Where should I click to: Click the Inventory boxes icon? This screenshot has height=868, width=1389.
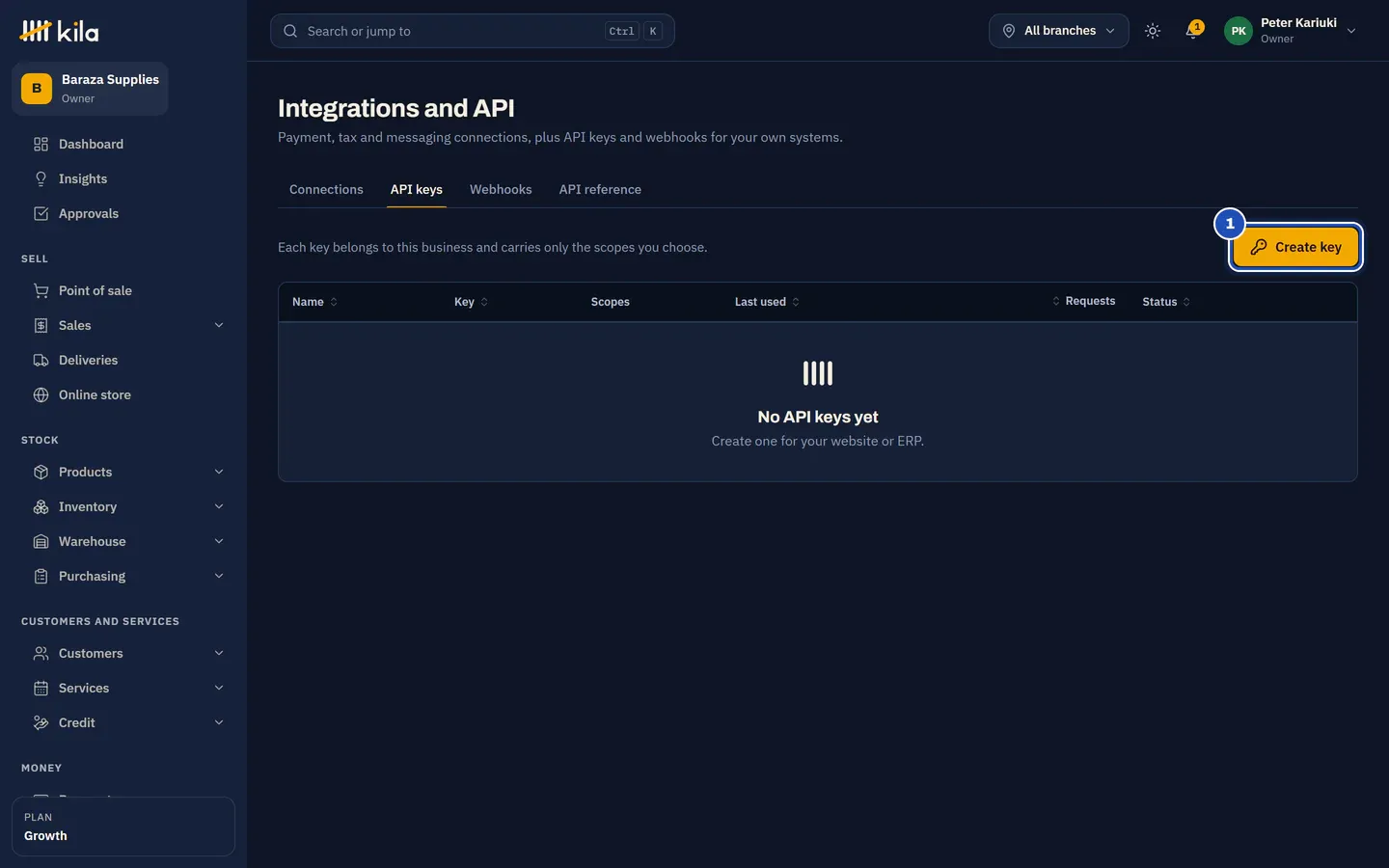41,506
